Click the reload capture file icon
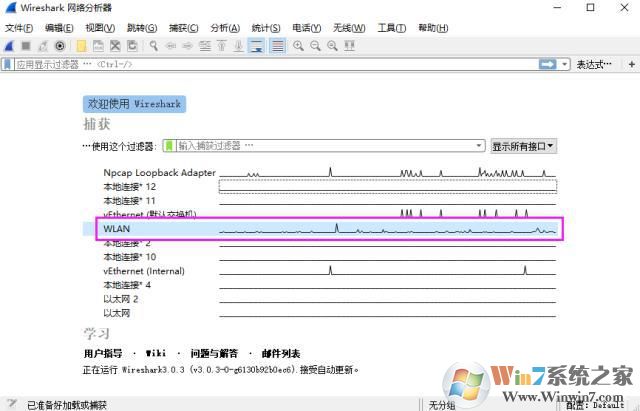This screenshot has width=640, height=411. [x=132, y=46]
